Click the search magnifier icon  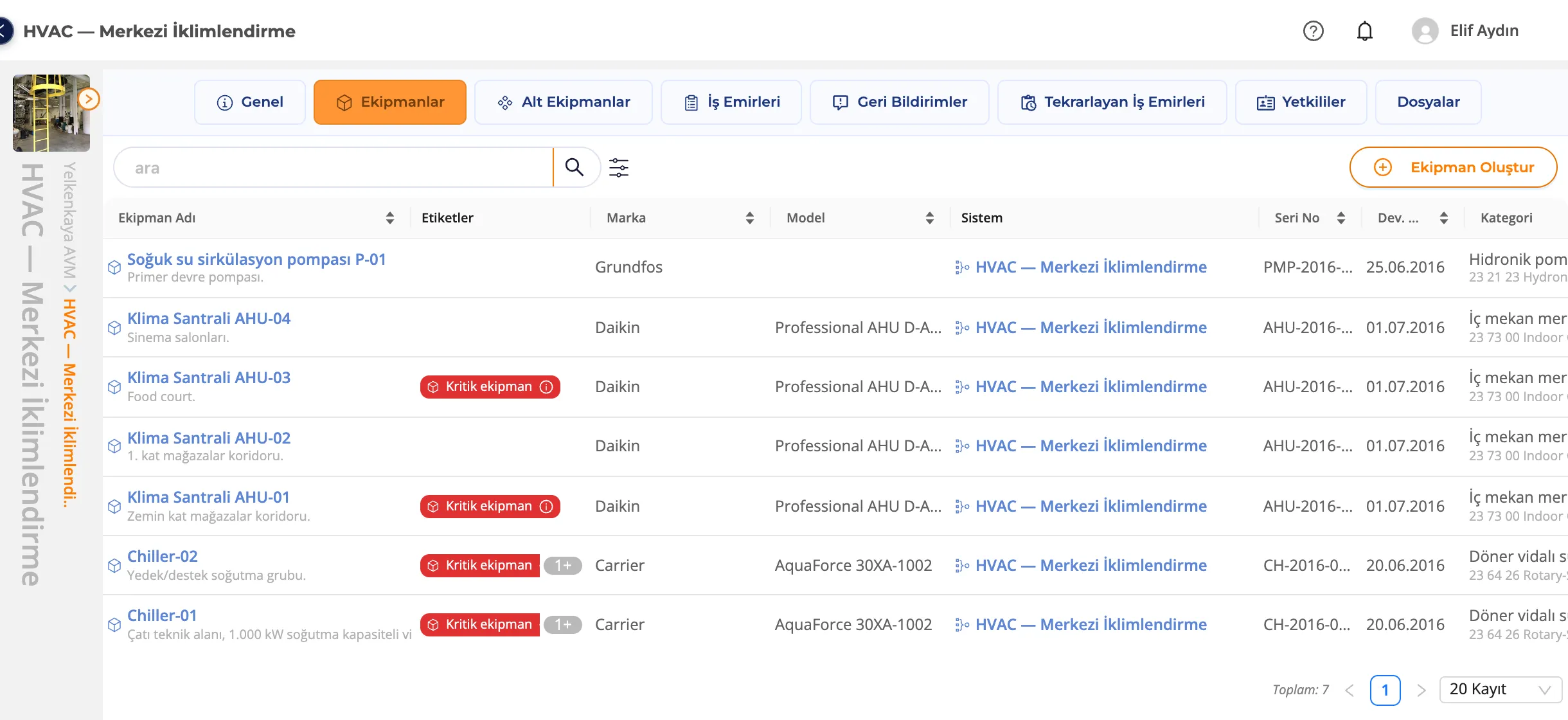pyautogui.click(x=574, y=167)
